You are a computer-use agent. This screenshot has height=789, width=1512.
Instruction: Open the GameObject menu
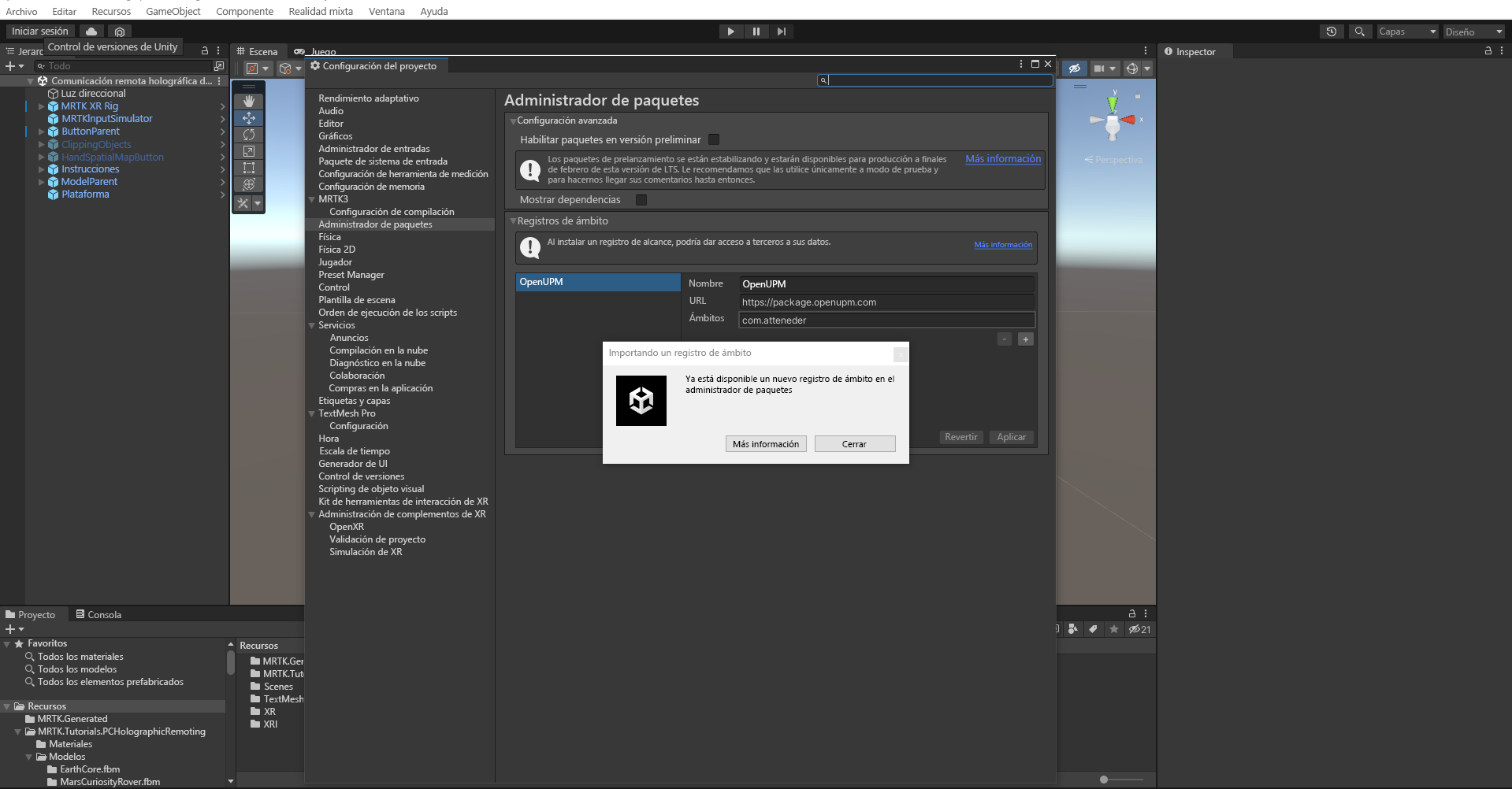click(173, 11)
